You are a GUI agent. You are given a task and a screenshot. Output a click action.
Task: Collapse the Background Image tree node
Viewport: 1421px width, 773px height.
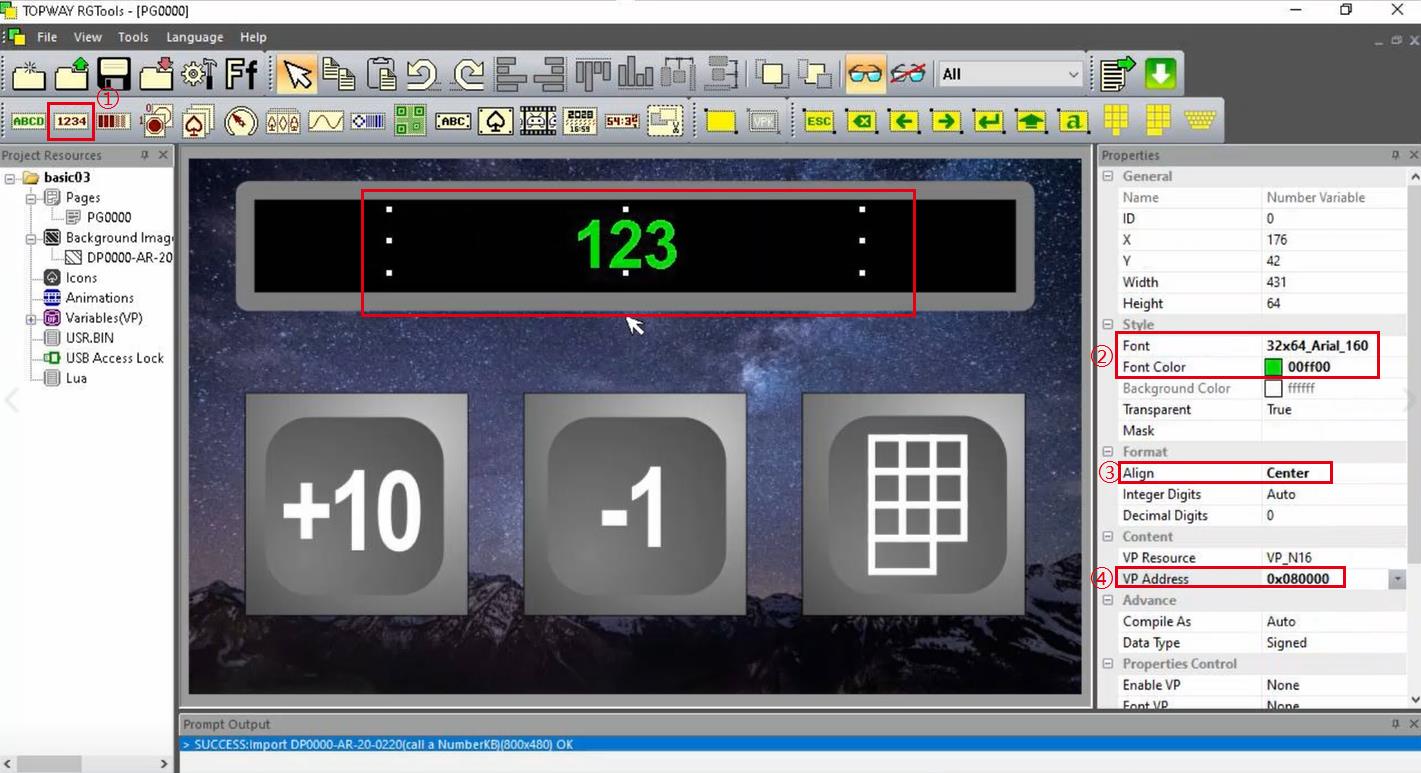[x=31, y=238]
